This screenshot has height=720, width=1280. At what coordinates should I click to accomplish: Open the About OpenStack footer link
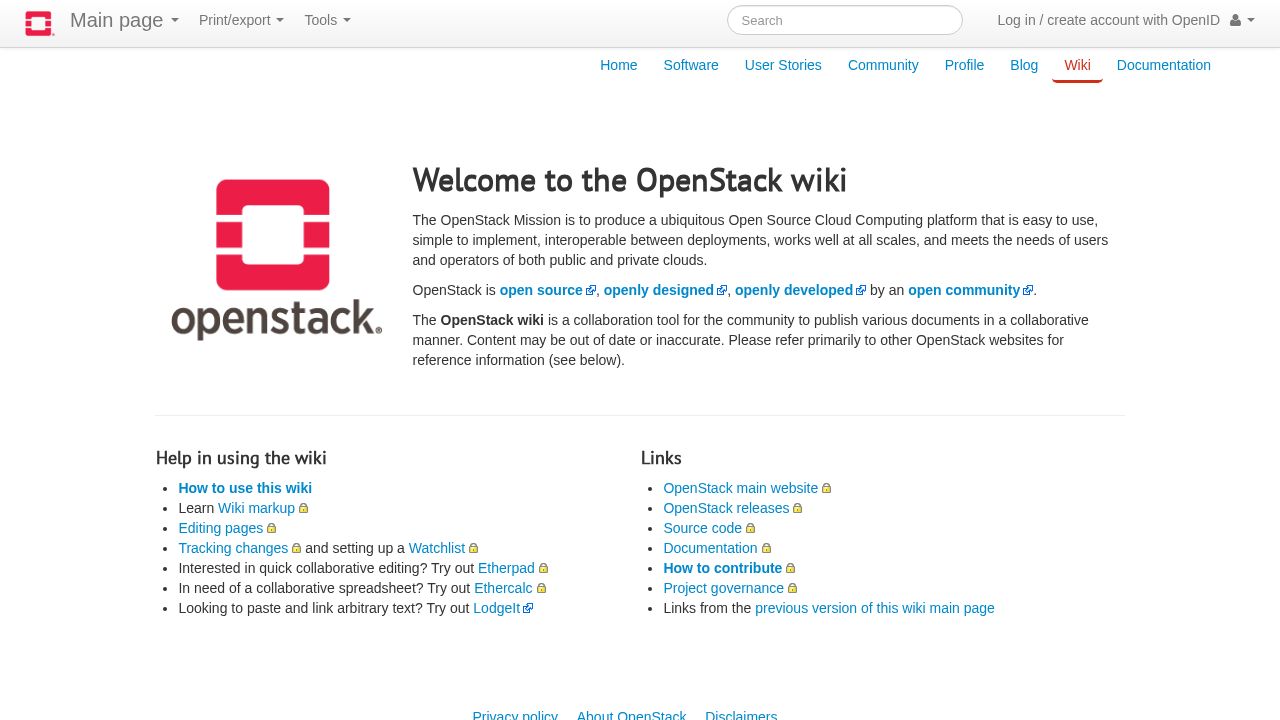pyautogui.click(x=632, y=715)
